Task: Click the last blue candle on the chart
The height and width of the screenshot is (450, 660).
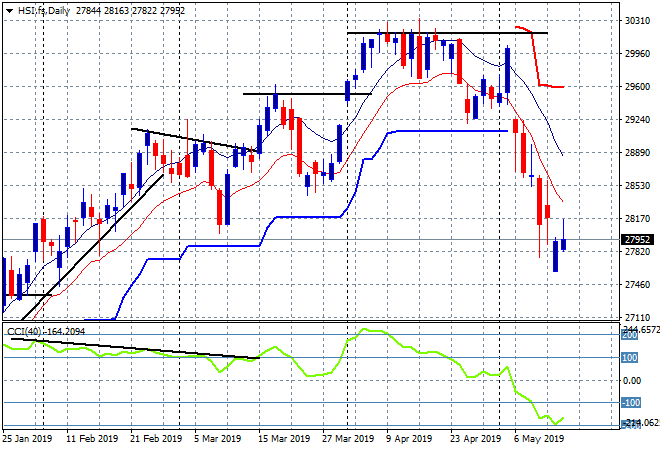Action: (563, 245)
